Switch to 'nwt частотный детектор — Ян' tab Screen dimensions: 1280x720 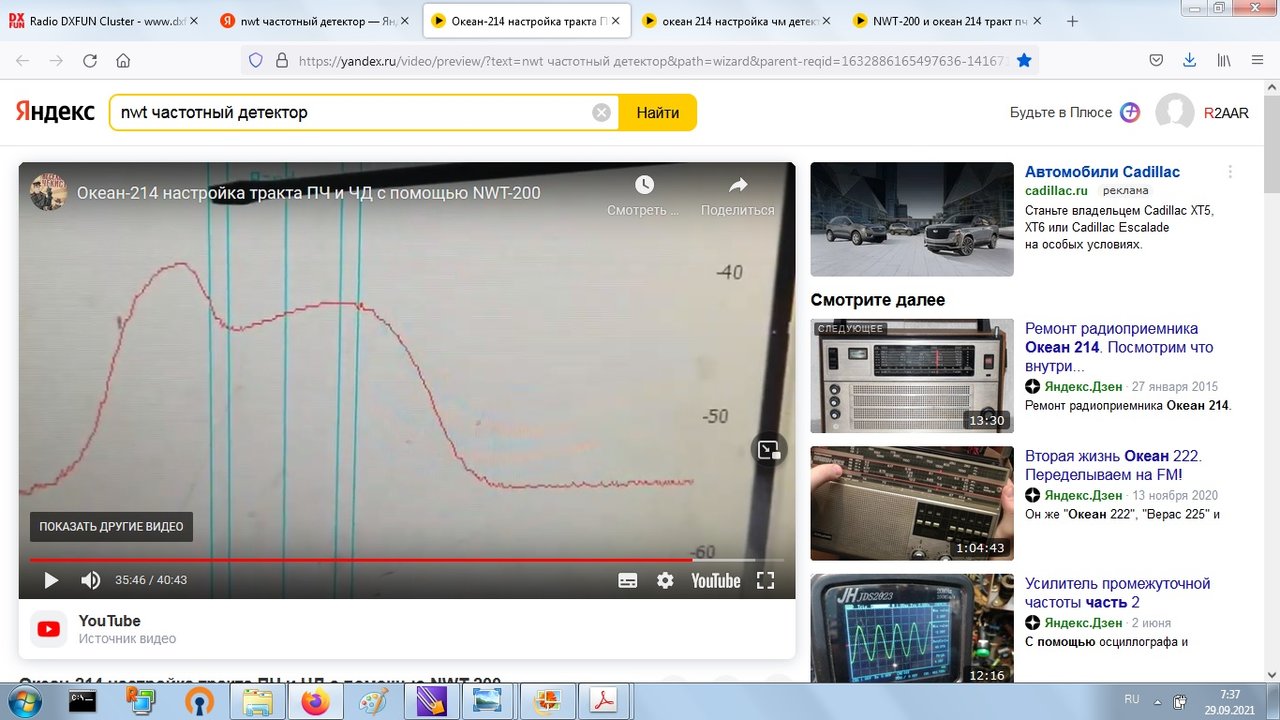(x=314, y=21)
